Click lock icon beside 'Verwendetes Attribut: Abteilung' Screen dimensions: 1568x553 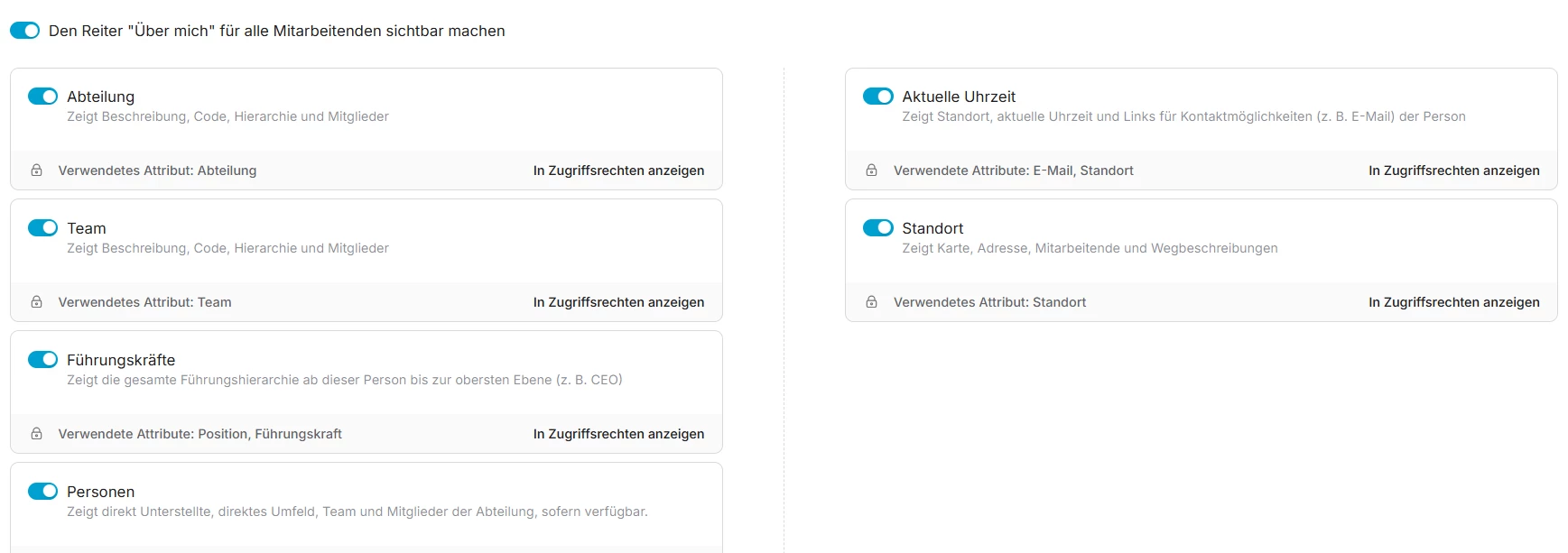pos(37,171)
